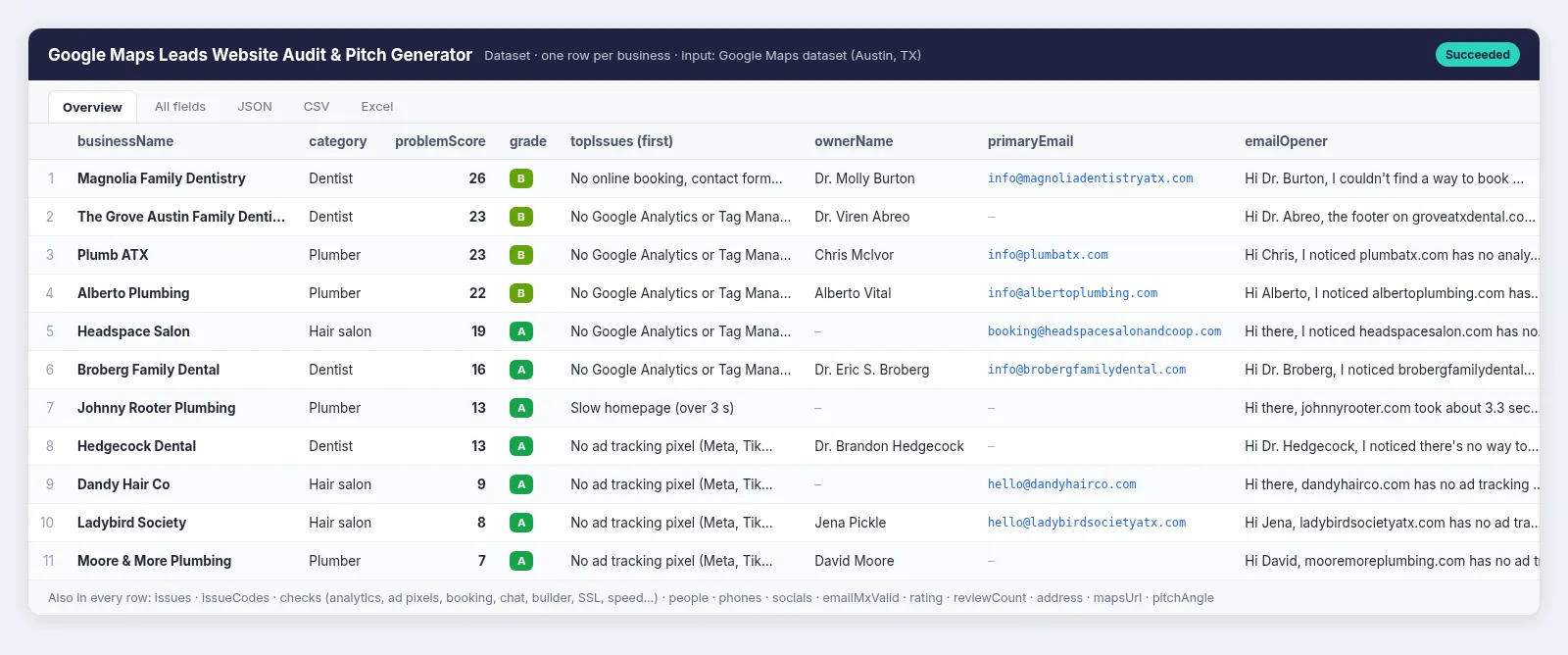
Task: Open email info@plumbatx.com
Action: pos(1048,255)
